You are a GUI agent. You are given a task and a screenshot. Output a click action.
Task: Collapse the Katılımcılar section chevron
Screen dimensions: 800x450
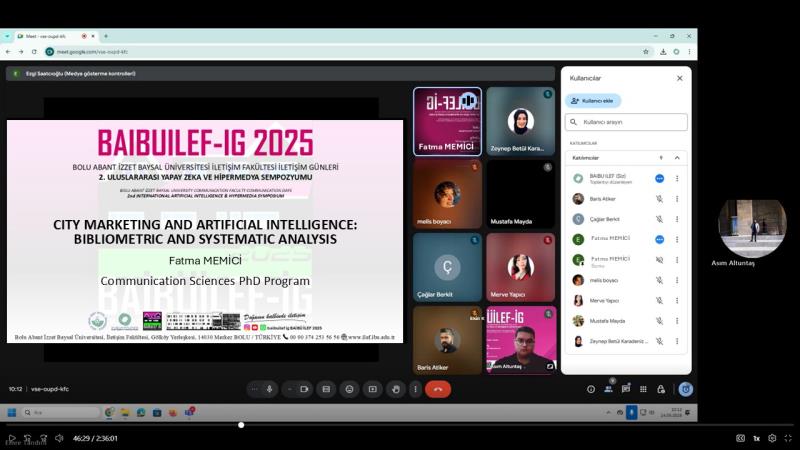click(677, 158)
